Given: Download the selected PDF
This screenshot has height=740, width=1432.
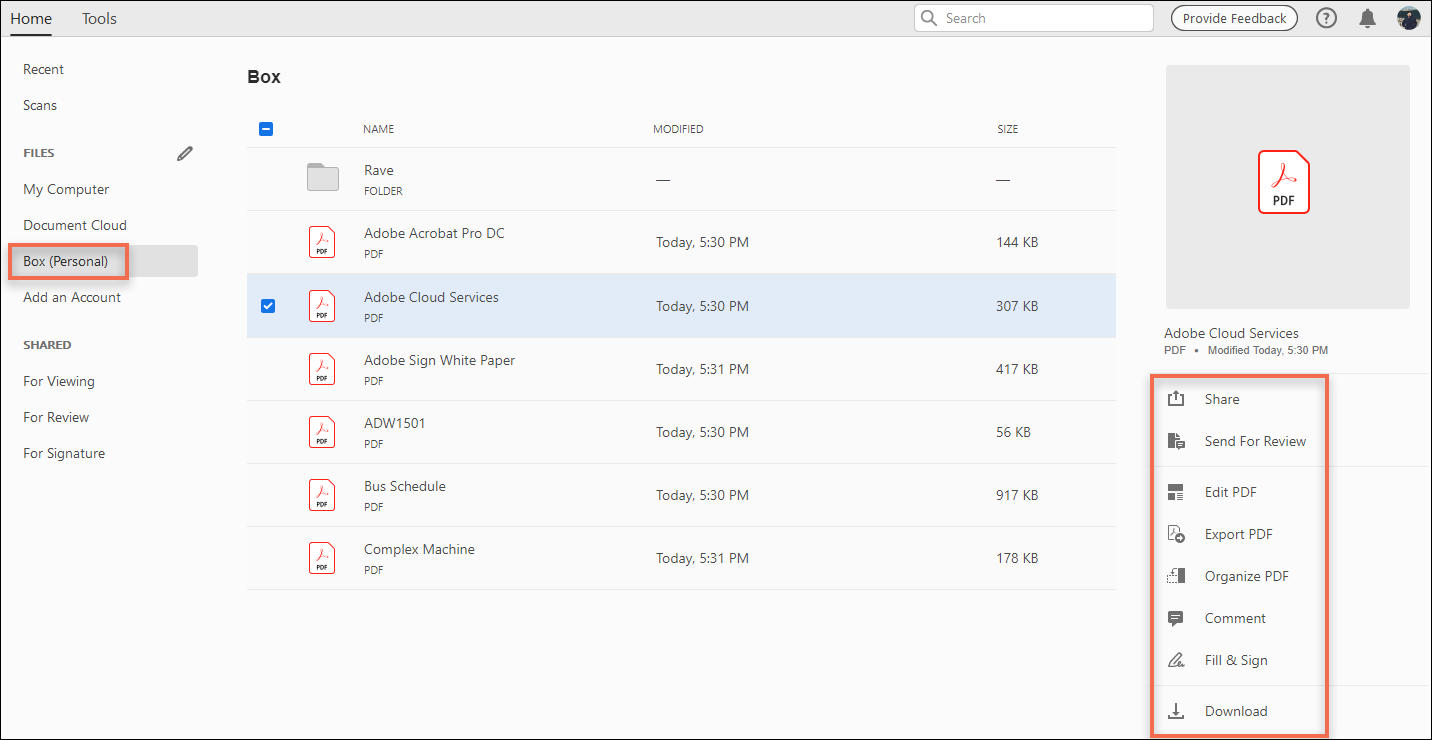Looking at the screenshot, I should pos(1237,710).
